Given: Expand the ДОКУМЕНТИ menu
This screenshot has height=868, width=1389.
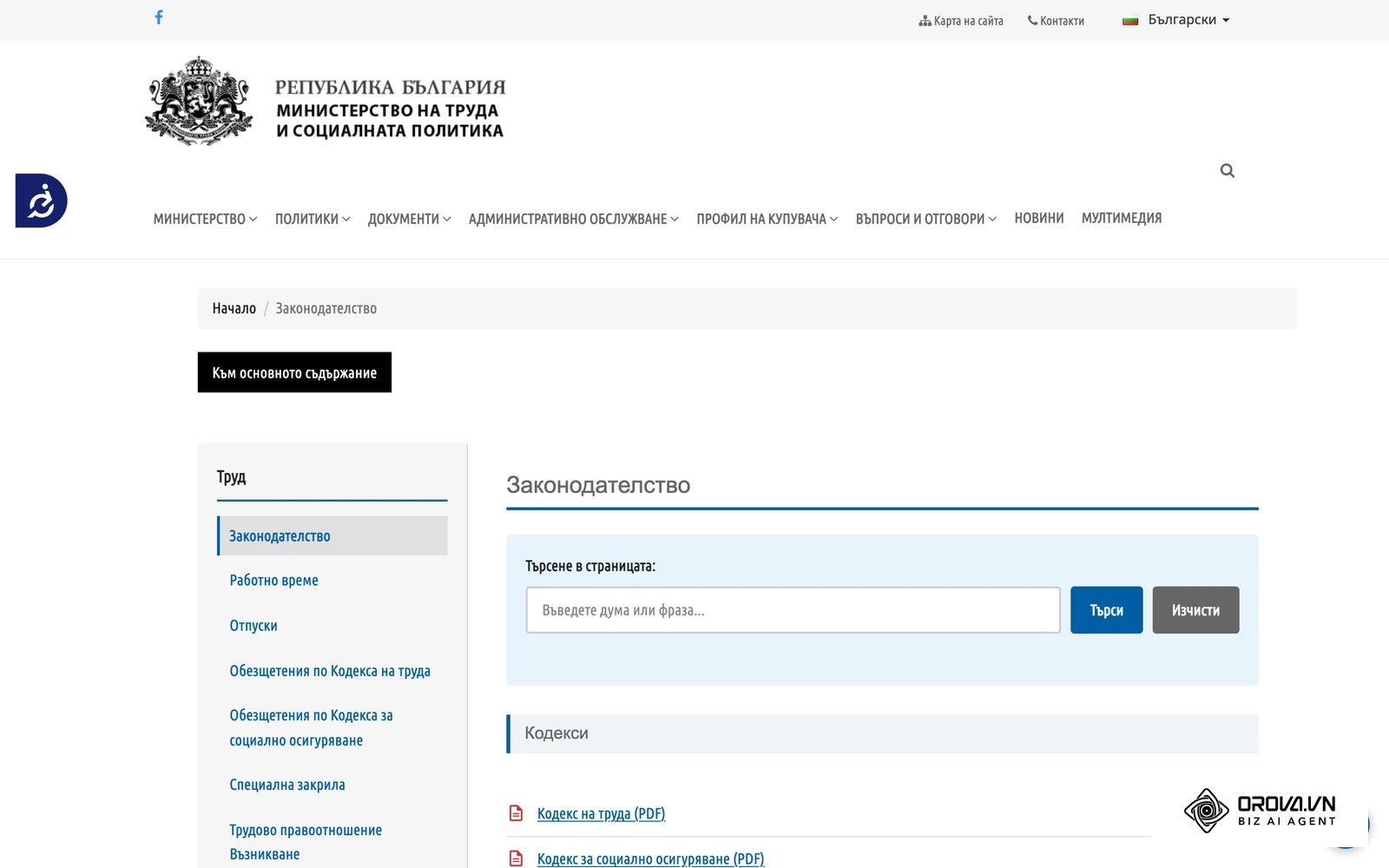Looking at the screenshot, I should [409, 219].
